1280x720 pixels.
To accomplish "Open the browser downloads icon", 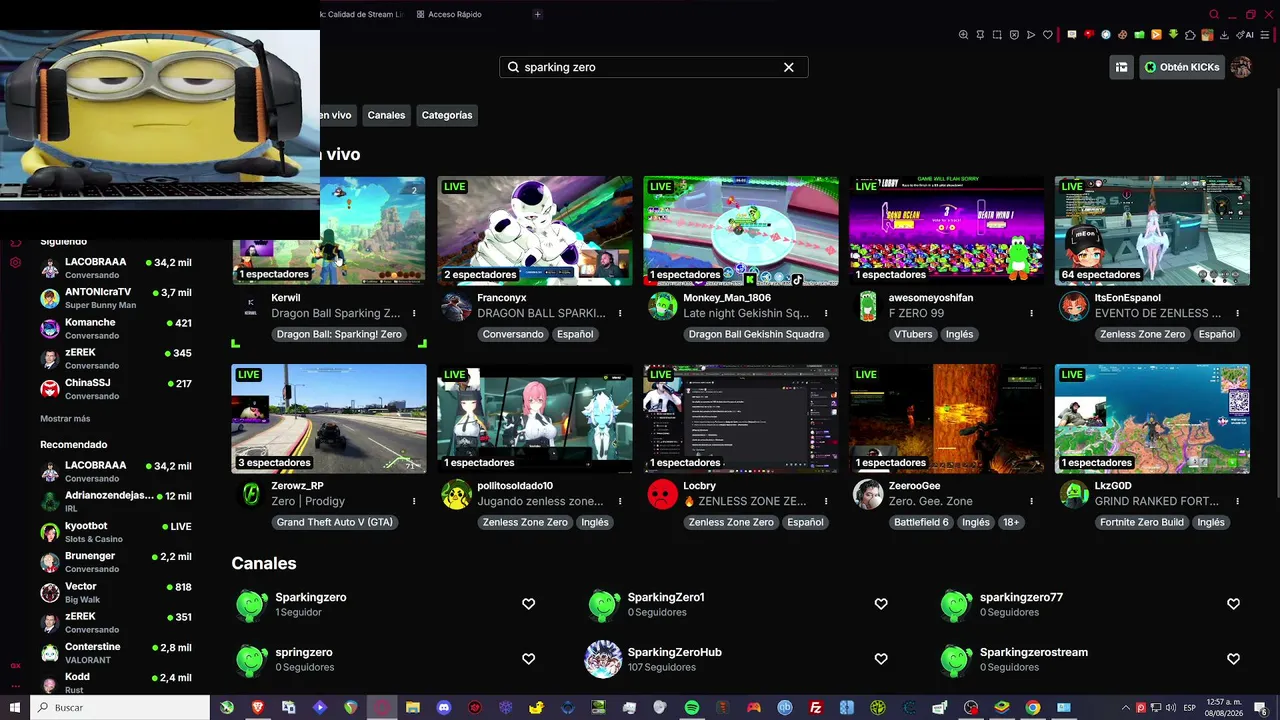I will point(1225,35).
